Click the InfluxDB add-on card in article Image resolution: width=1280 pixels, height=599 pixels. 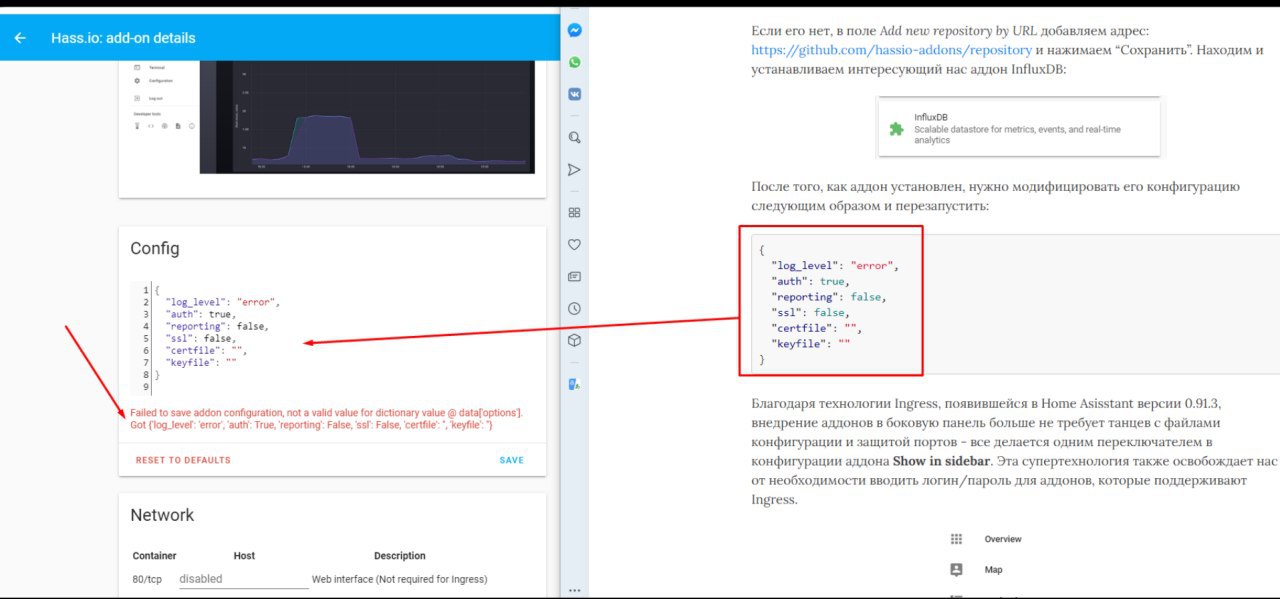click(x=1019, y=127)
